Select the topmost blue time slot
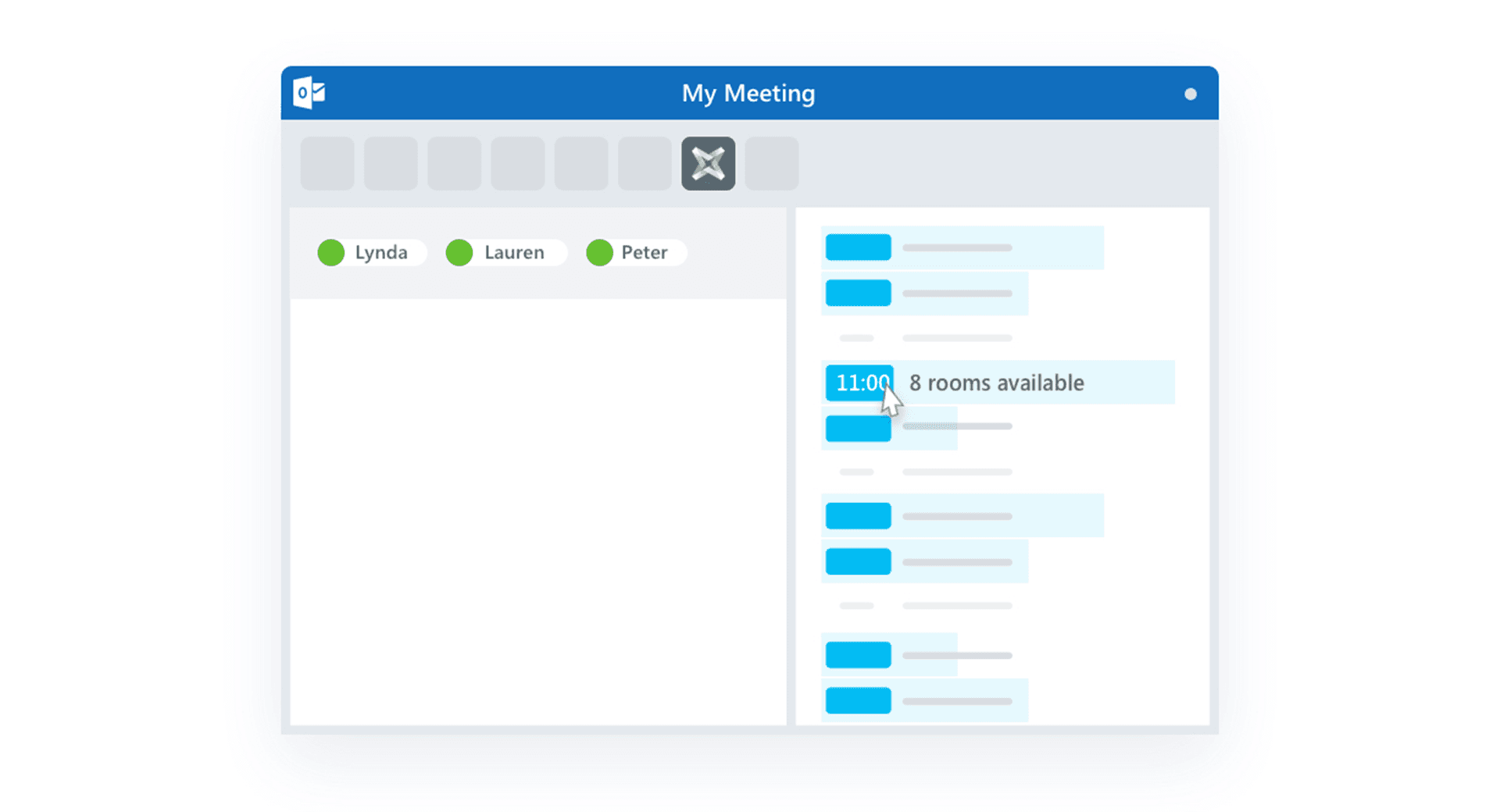Image resolution: width=1500 pixels, height=812 pixels. 859,248
